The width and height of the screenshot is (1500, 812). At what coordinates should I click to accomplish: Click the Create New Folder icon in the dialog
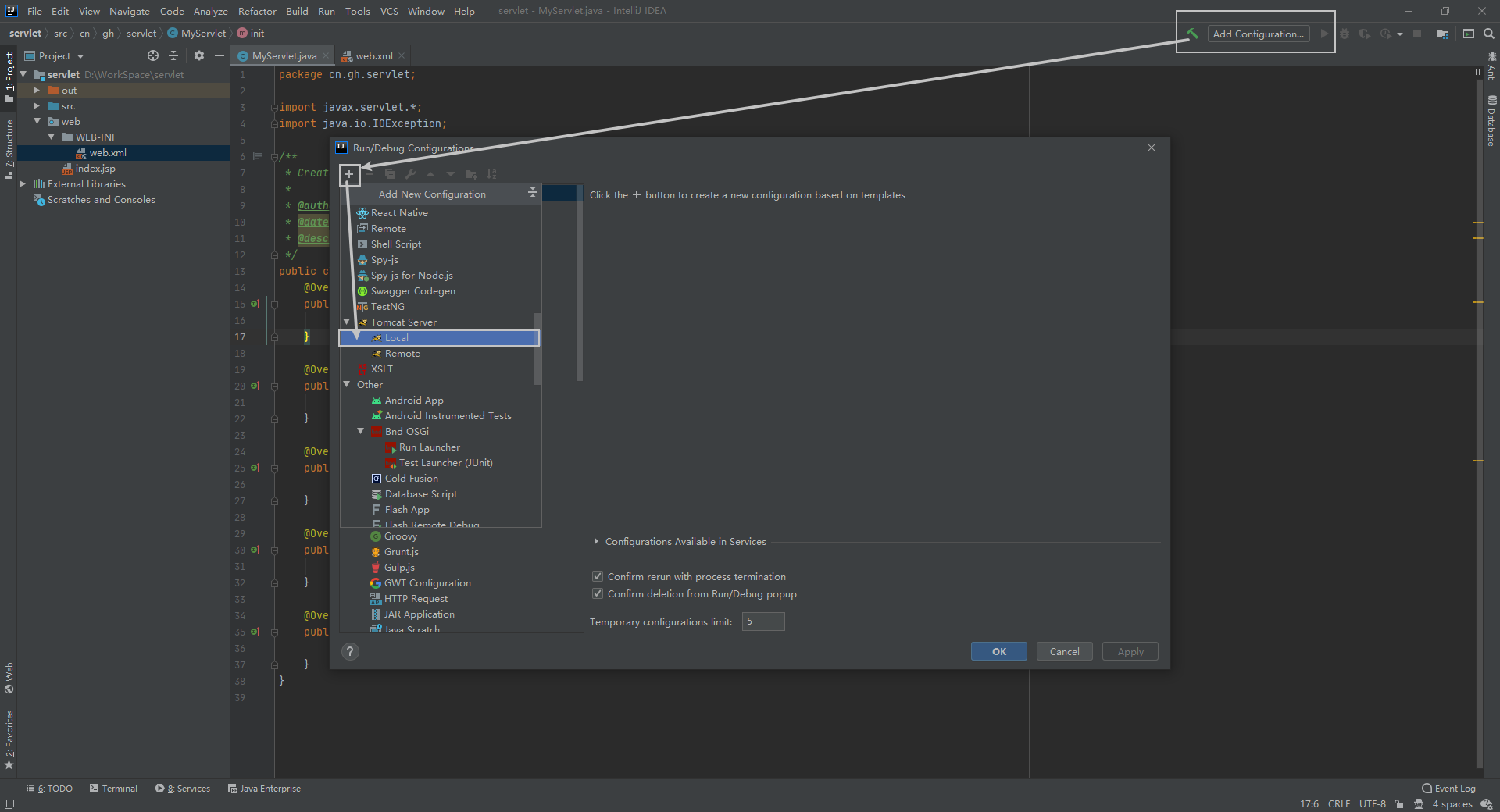pyautogui.click(x=471, y=174)
